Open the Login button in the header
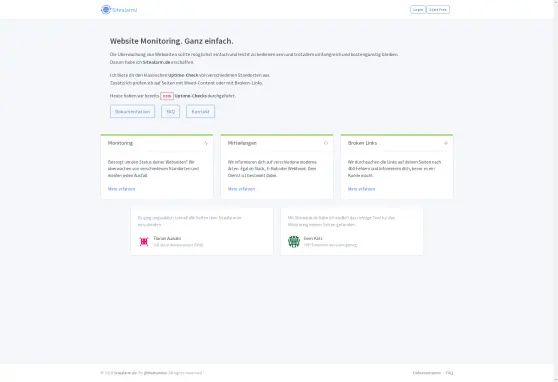The image size is (558, 382). [x=418, y=10]
